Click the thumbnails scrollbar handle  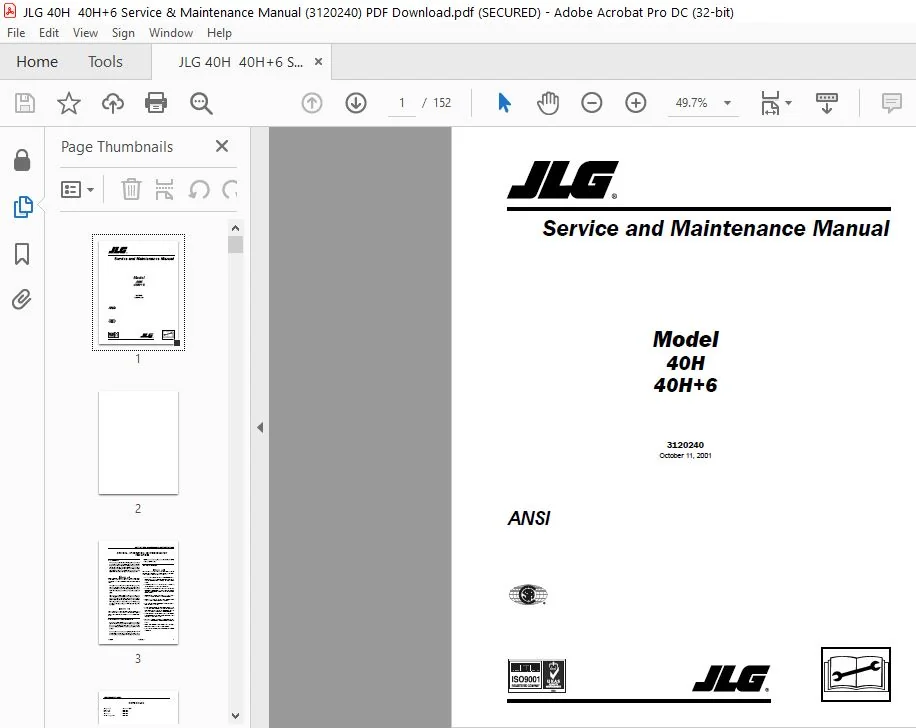coord(235,244)
